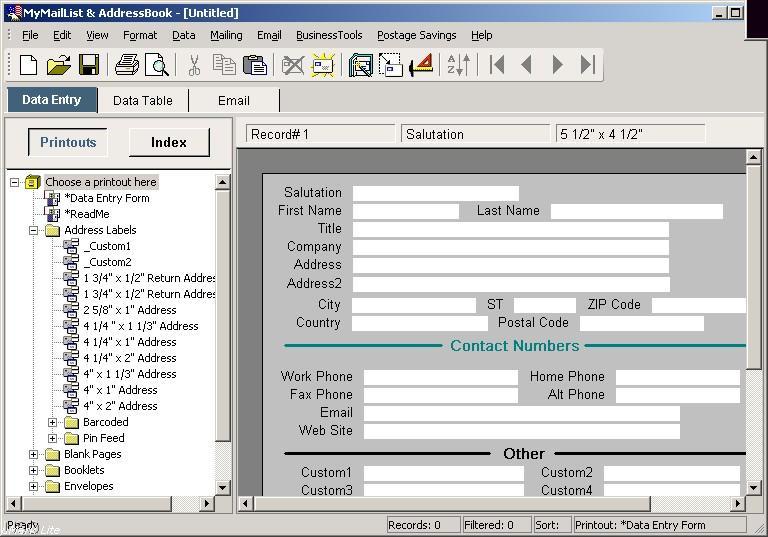Select the Data Entry tab

52,100
